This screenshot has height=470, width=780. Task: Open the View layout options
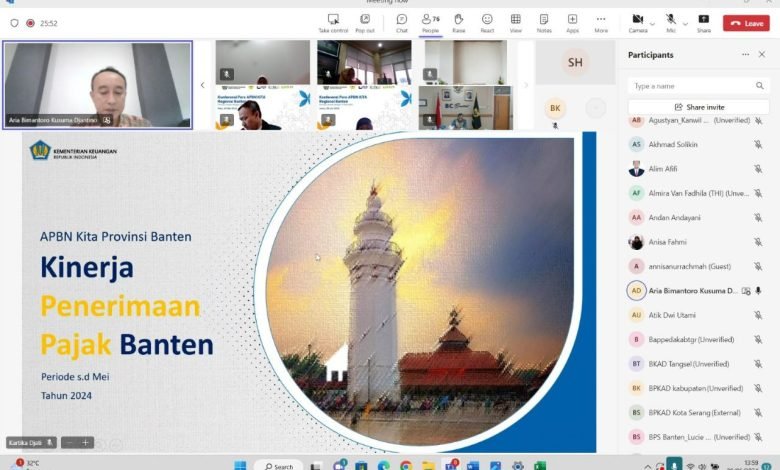pyautogui.click(x=515, y=22)
